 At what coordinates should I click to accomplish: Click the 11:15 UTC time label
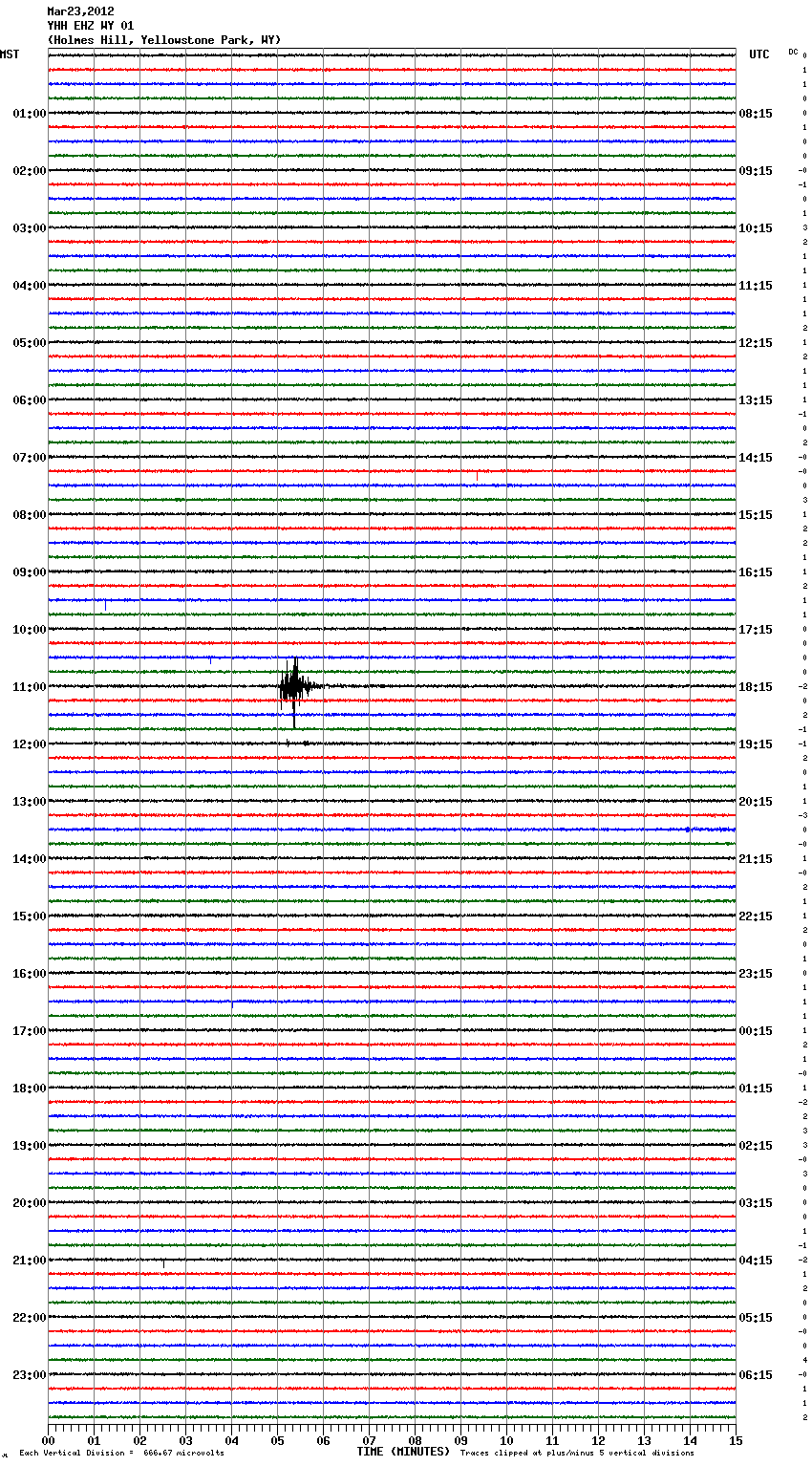(756, 286)
